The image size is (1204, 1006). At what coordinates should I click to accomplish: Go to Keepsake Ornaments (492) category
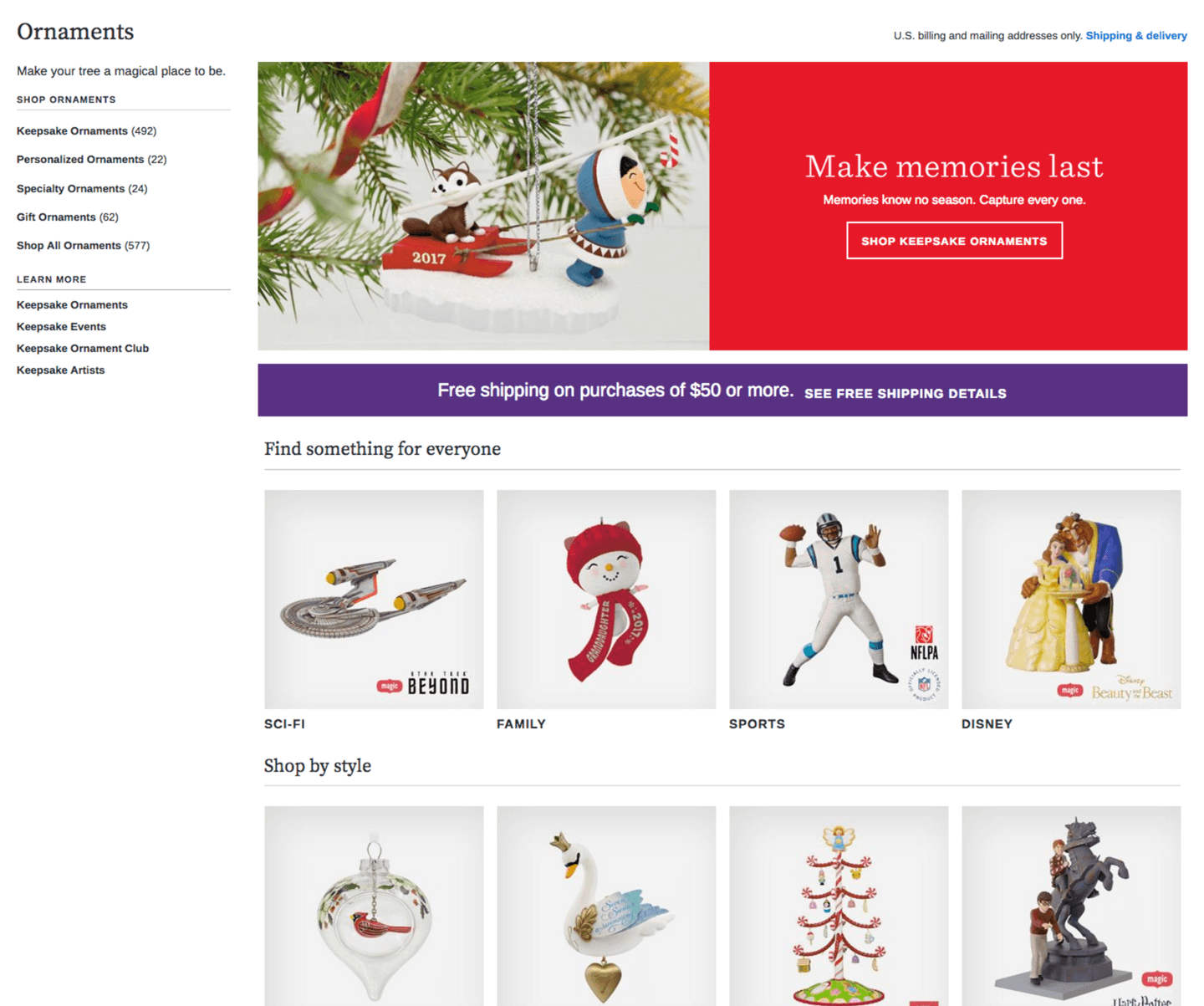[86, 130]
